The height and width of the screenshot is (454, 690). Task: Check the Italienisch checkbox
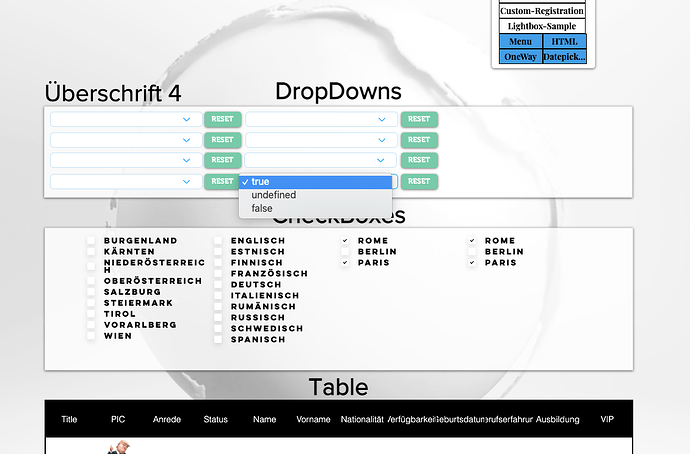coord(218,296)
